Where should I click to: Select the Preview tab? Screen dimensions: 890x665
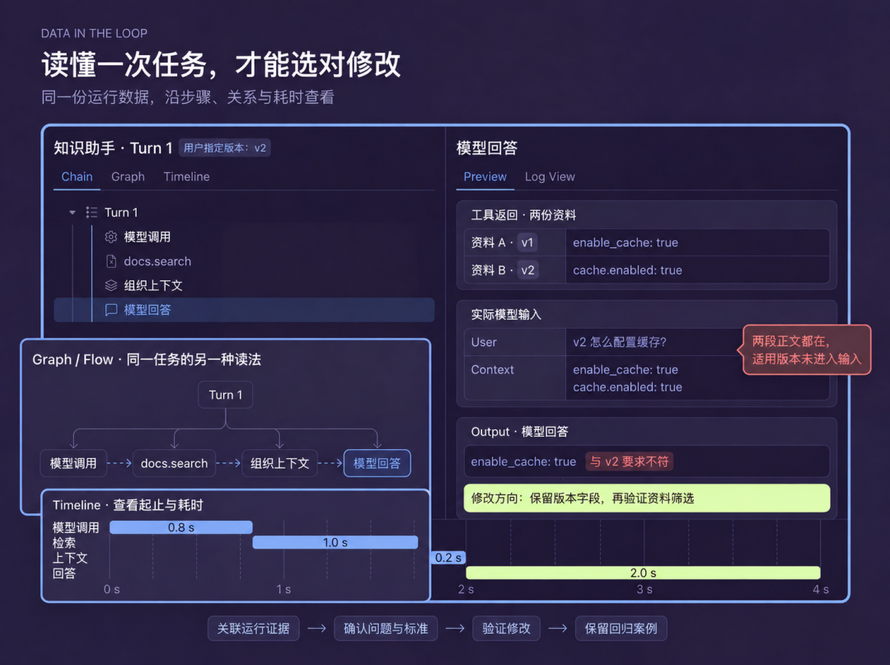tap(485, 176)
